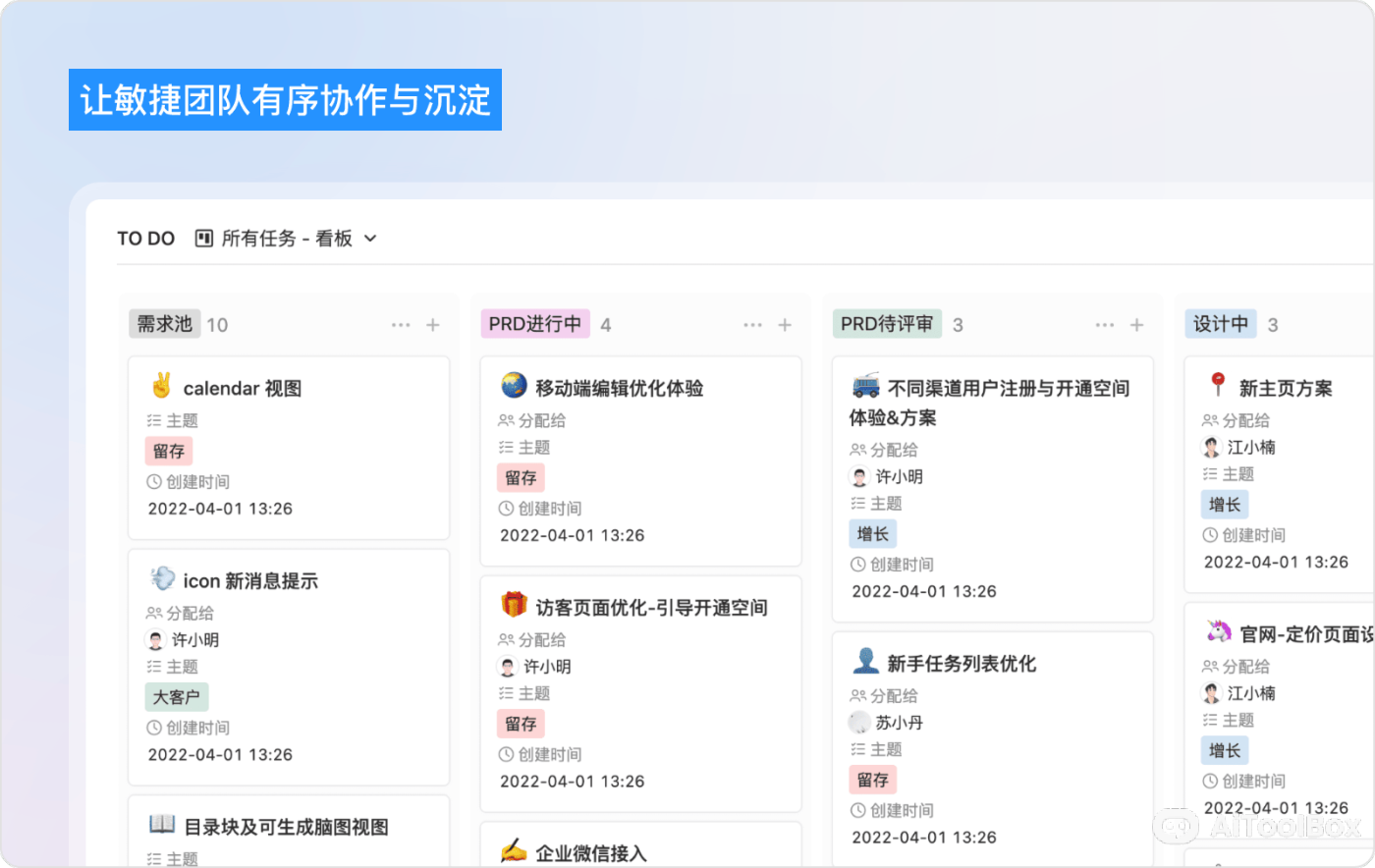Open the calendar 视图 card

pos(242,389)
